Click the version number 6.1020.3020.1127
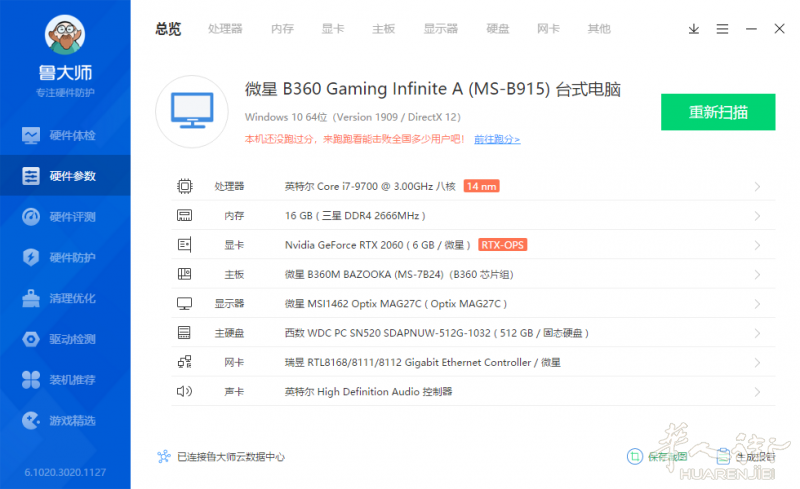This screenshot has height=489, width=800. (x=65, y=472)
